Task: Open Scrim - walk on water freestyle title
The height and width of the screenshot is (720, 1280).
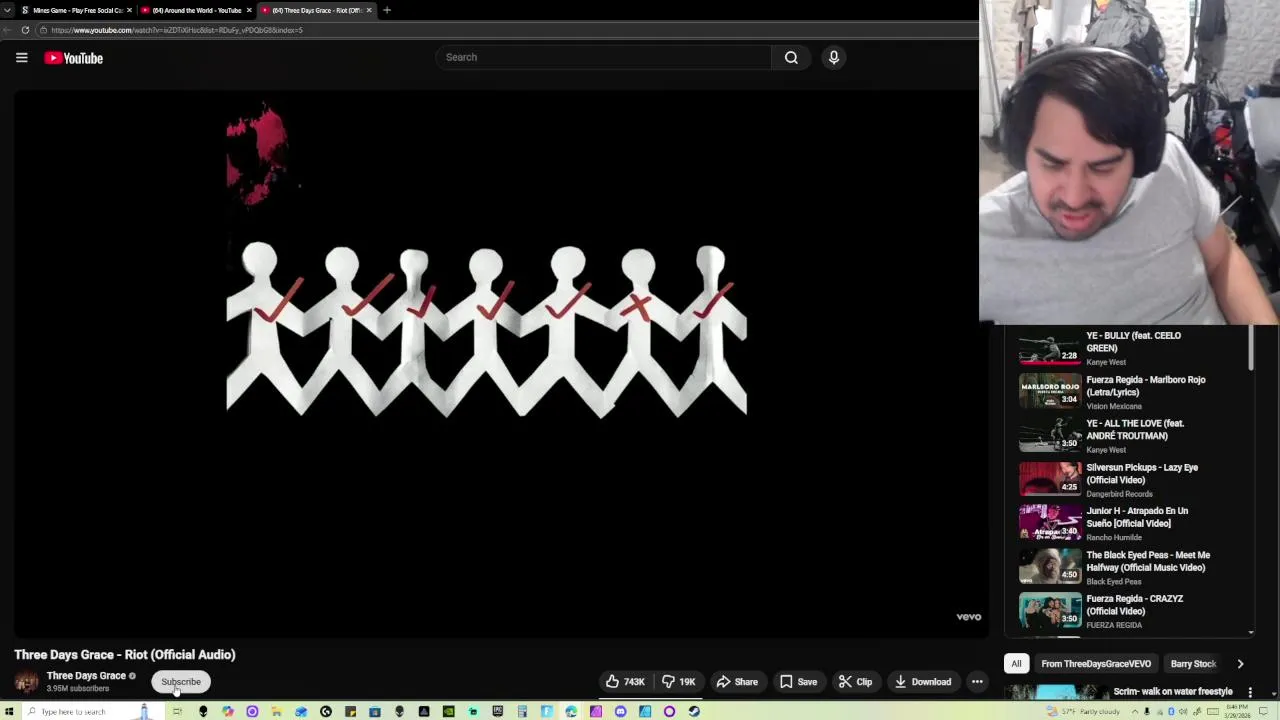Action: coord(1172,692)
